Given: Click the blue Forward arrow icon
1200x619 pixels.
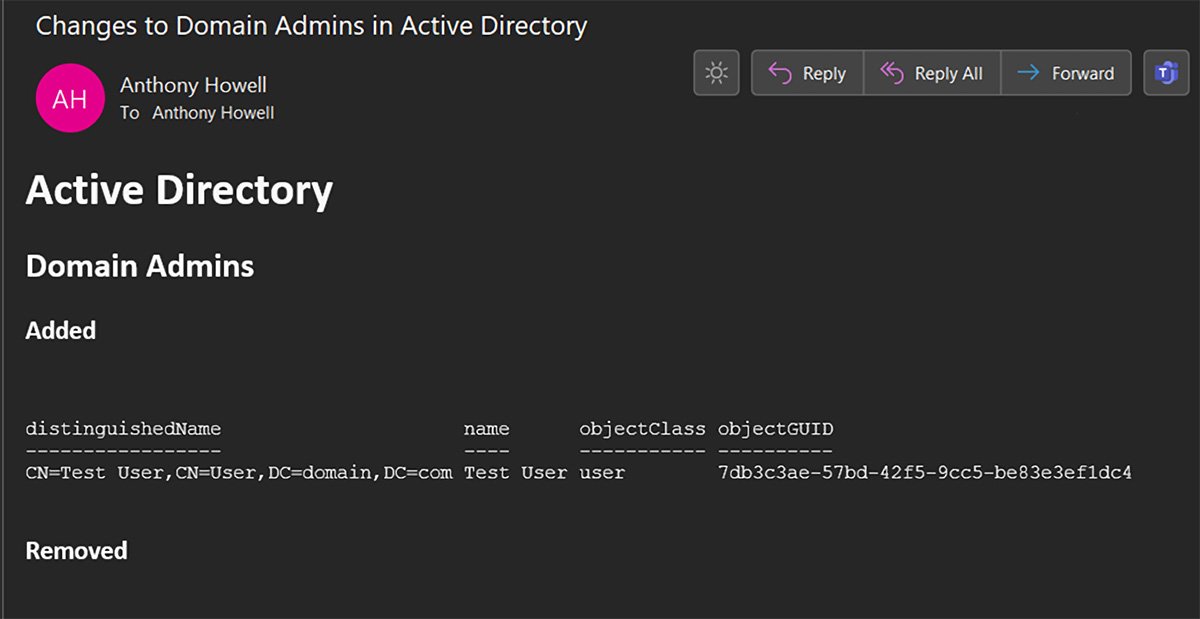Looking at the screenshot, I should coord(1030,72).
